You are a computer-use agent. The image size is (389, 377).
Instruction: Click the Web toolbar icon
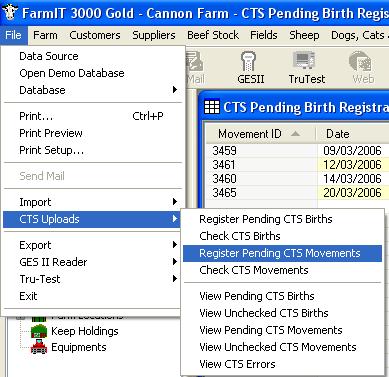(x=360, y=61)
